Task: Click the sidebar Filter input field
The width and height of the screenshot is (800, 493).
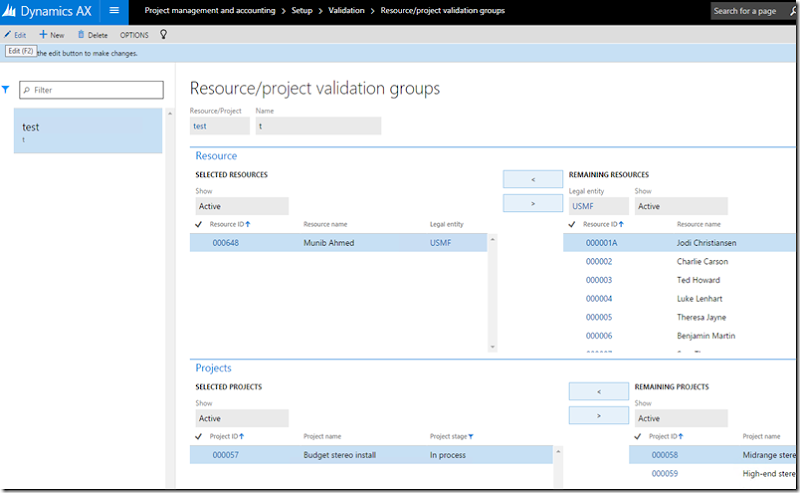Action: [x=91, y=90]
